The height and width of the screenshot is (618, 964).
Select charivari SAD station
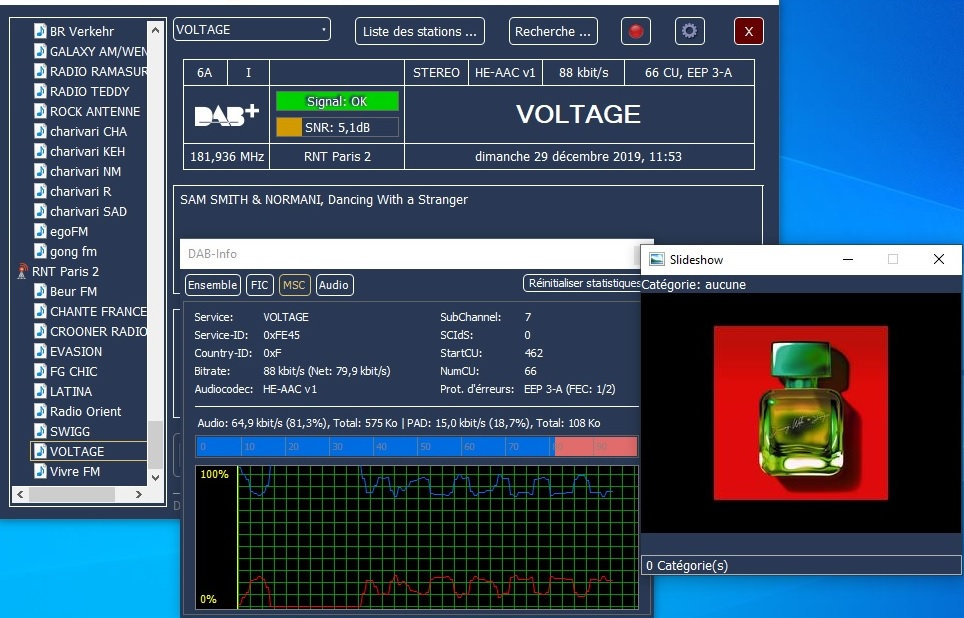click(x=89, y=212)
